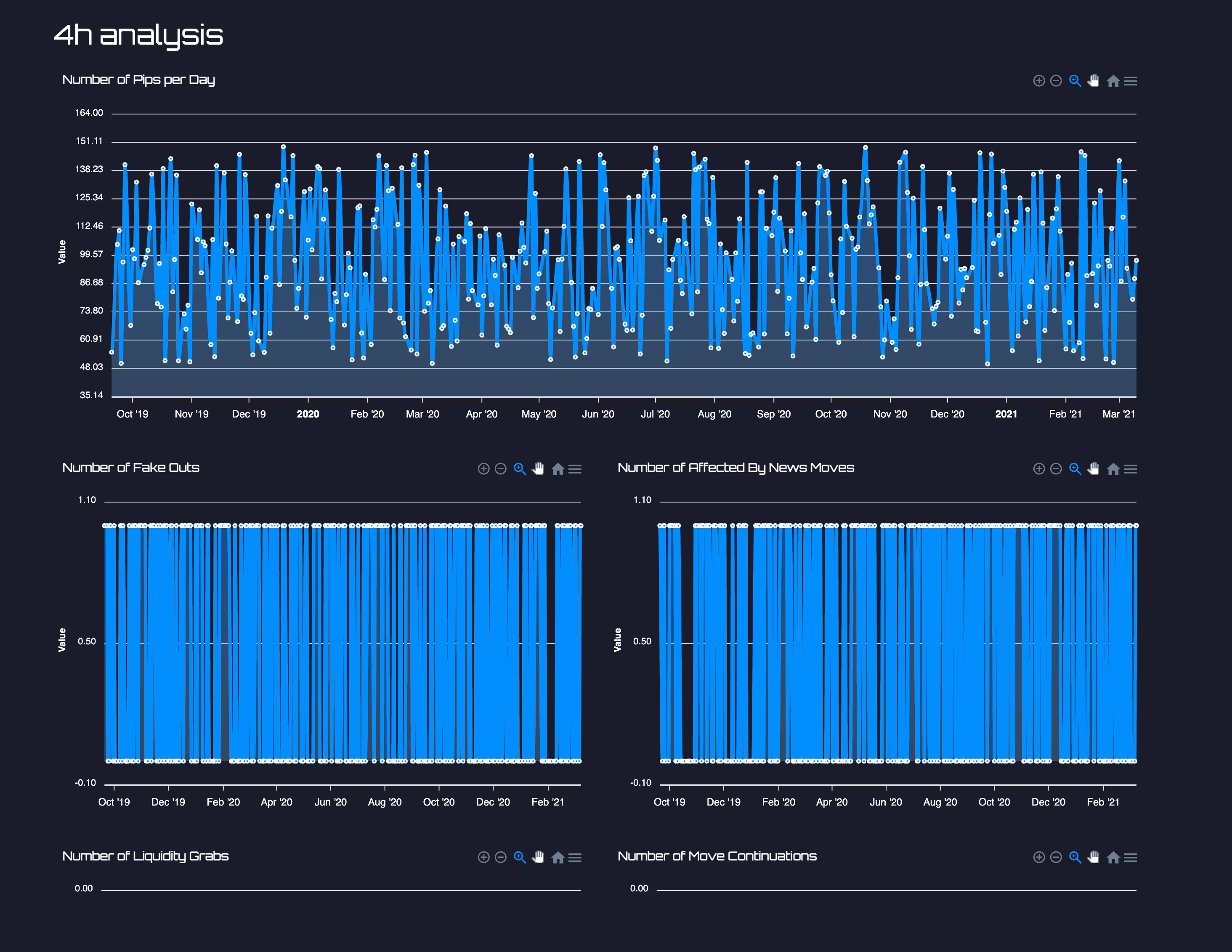Click the last data point on the Pips chart
1232x952 pixels.
[x=1136, y=260]
